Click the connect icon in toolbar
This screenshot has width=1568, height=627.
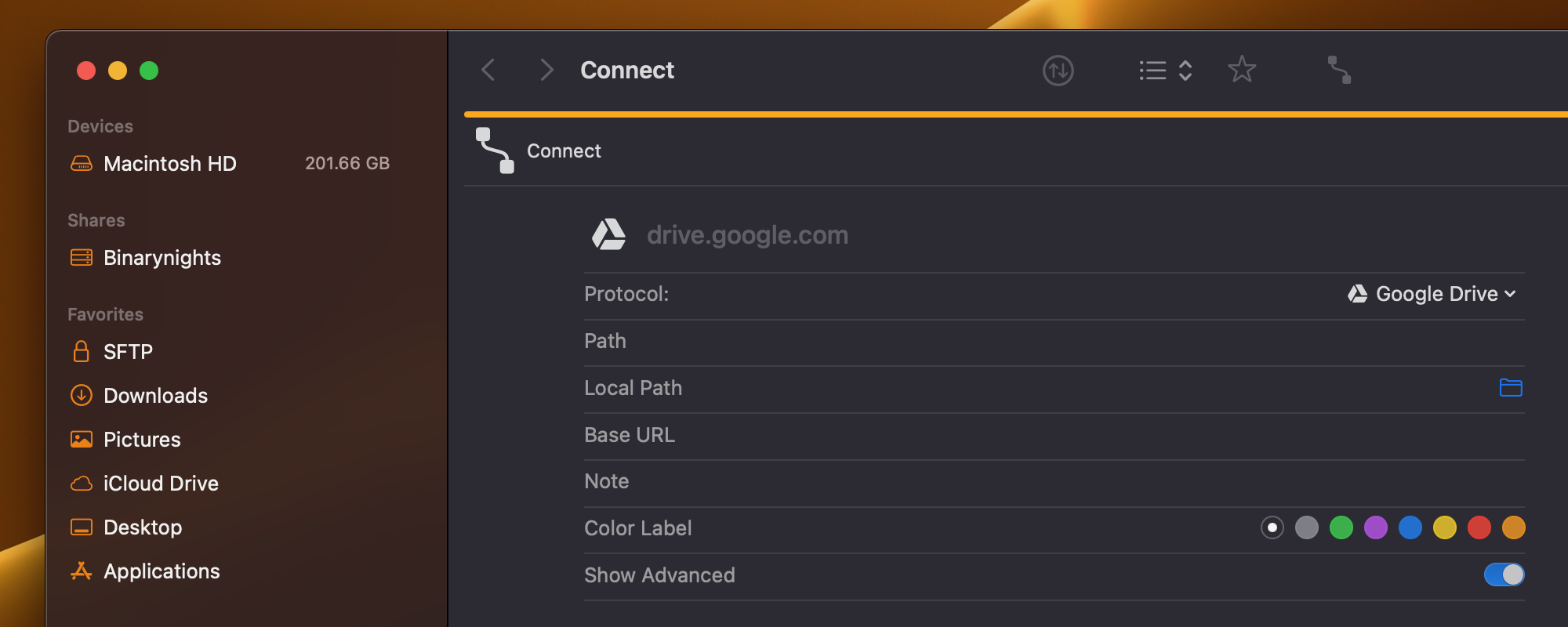1339,70
